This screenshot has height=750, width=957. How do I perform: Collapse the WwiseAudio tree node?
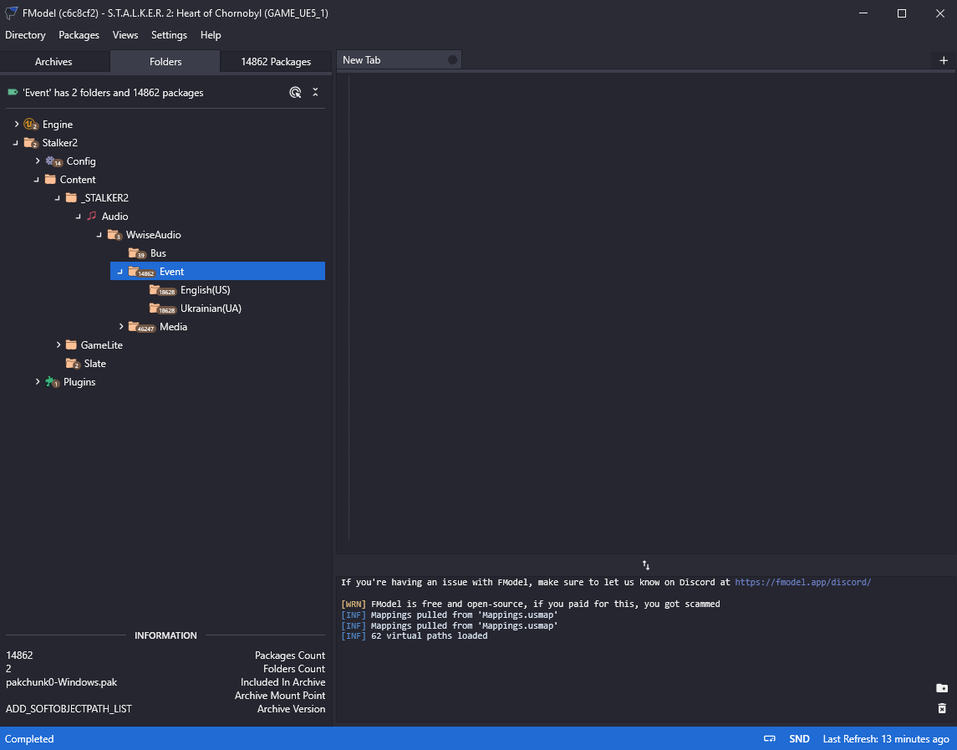tap(99, 235)
